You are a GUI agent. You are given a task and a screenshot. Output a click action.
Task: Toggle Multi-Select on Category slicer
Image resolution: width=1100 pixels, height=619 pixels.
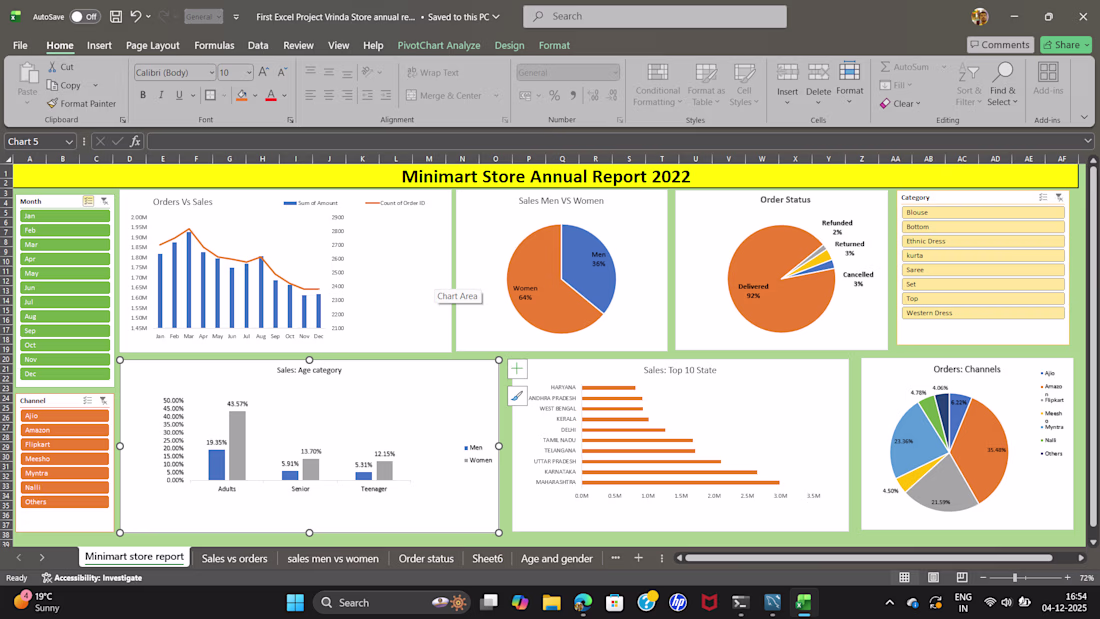[x=1043, y=197]
